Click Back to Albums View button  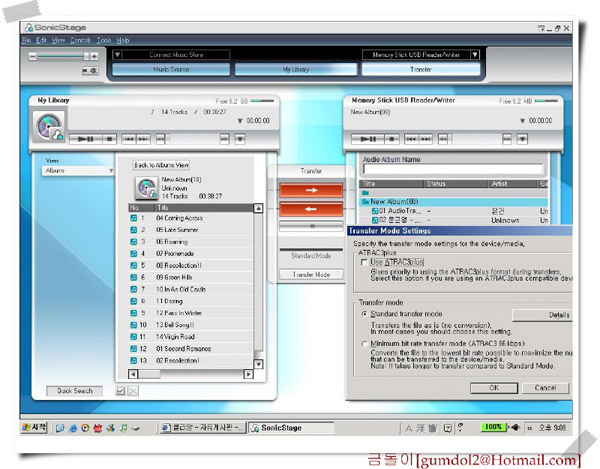161,165
